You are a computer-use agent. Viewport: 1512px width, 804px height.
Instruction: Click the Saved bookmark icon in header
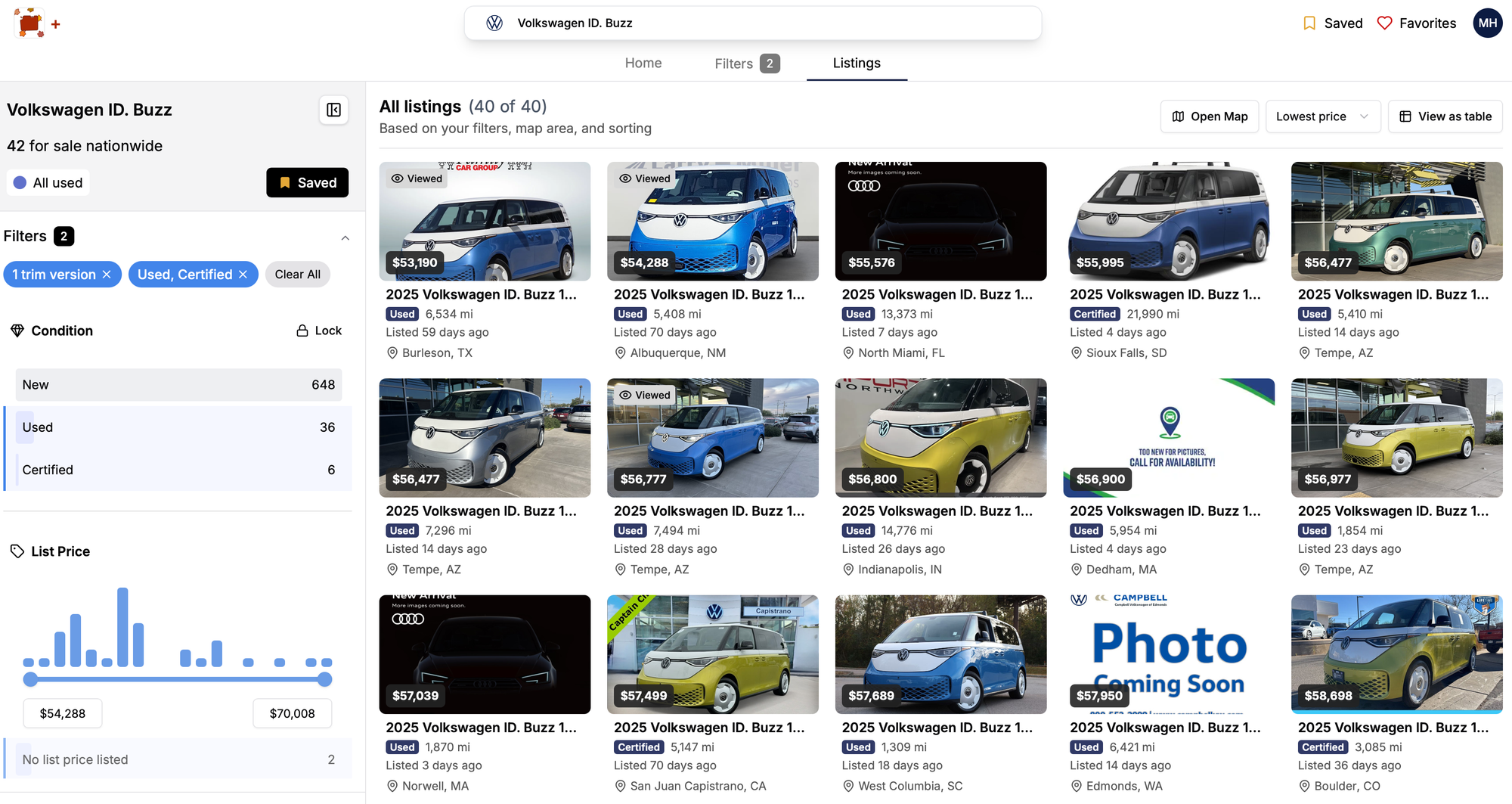click(x=1309, y=23)
